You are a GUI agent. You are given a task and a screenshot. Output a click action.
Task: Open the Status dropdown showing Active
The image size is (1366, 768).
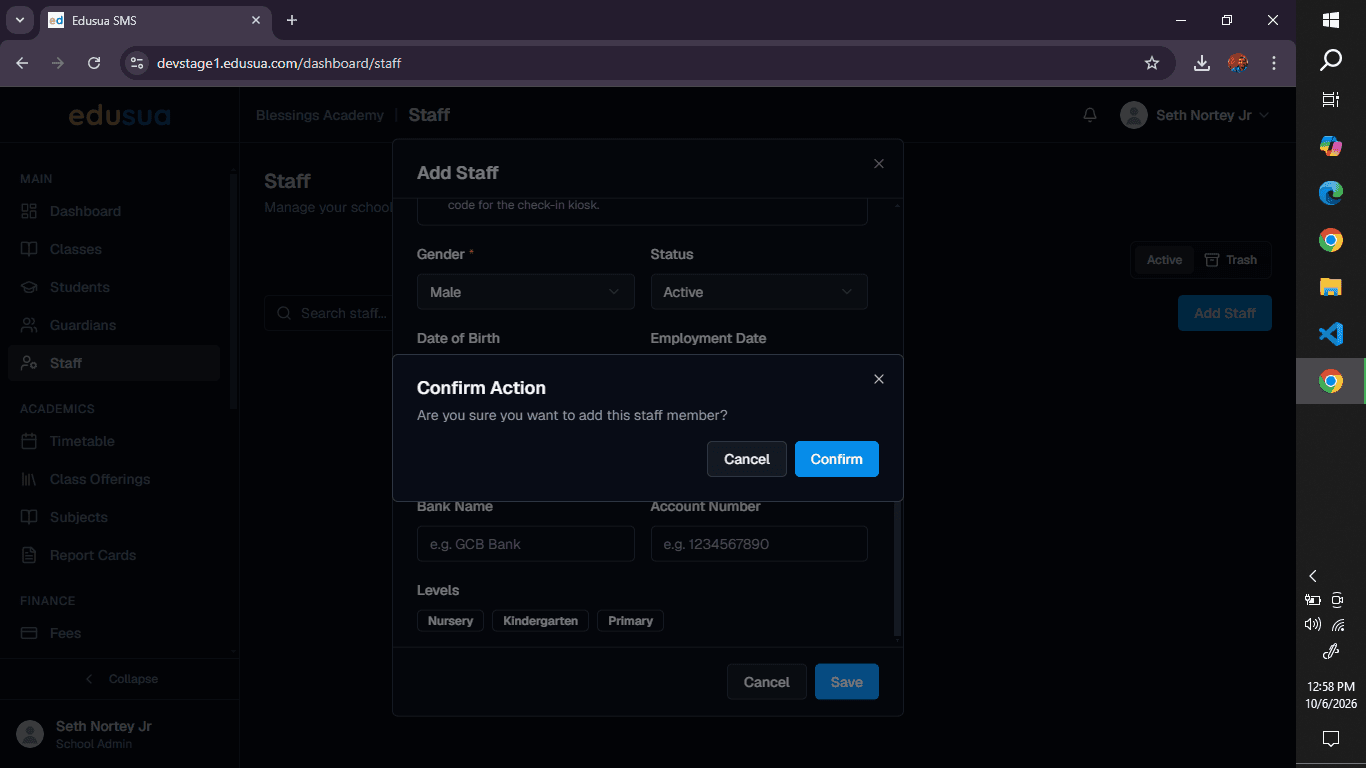coord(759,292)
